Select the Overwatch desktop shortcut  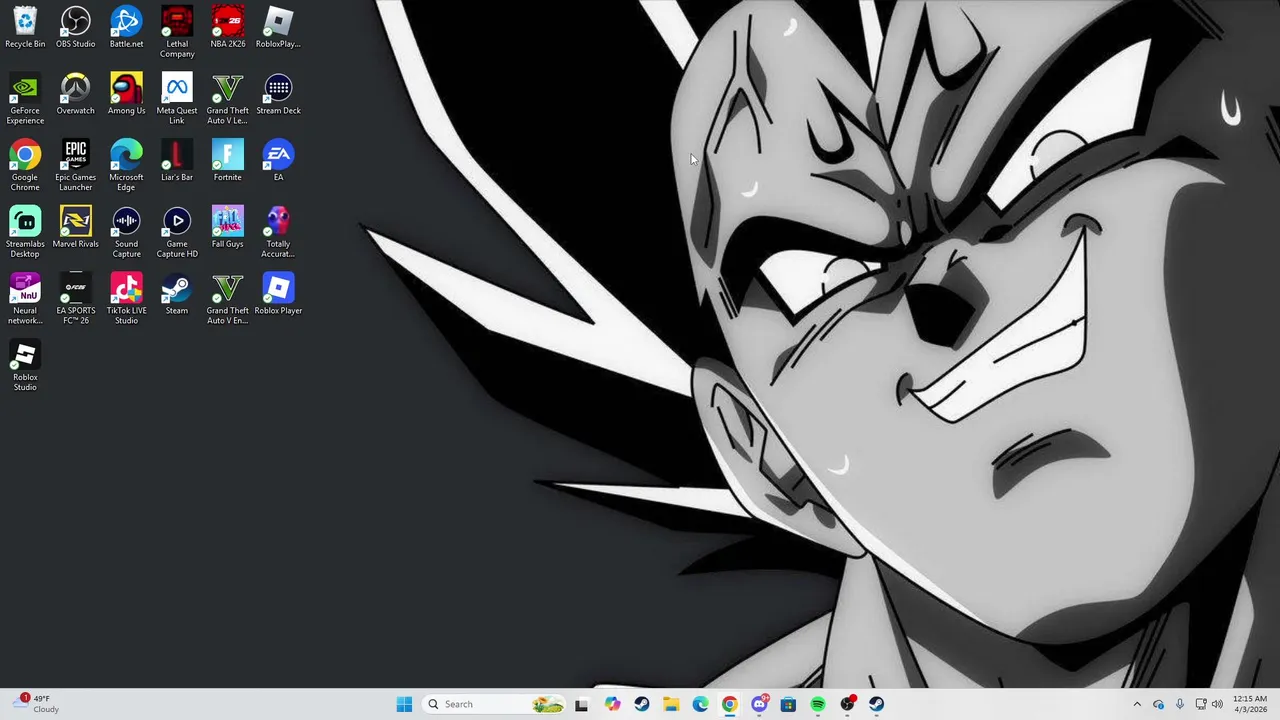coord(76,94)
